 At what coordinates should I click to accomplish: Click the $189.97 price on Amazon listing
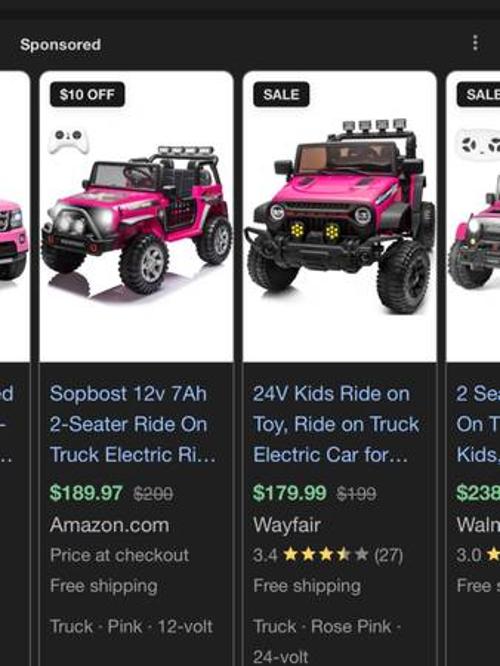86,493
